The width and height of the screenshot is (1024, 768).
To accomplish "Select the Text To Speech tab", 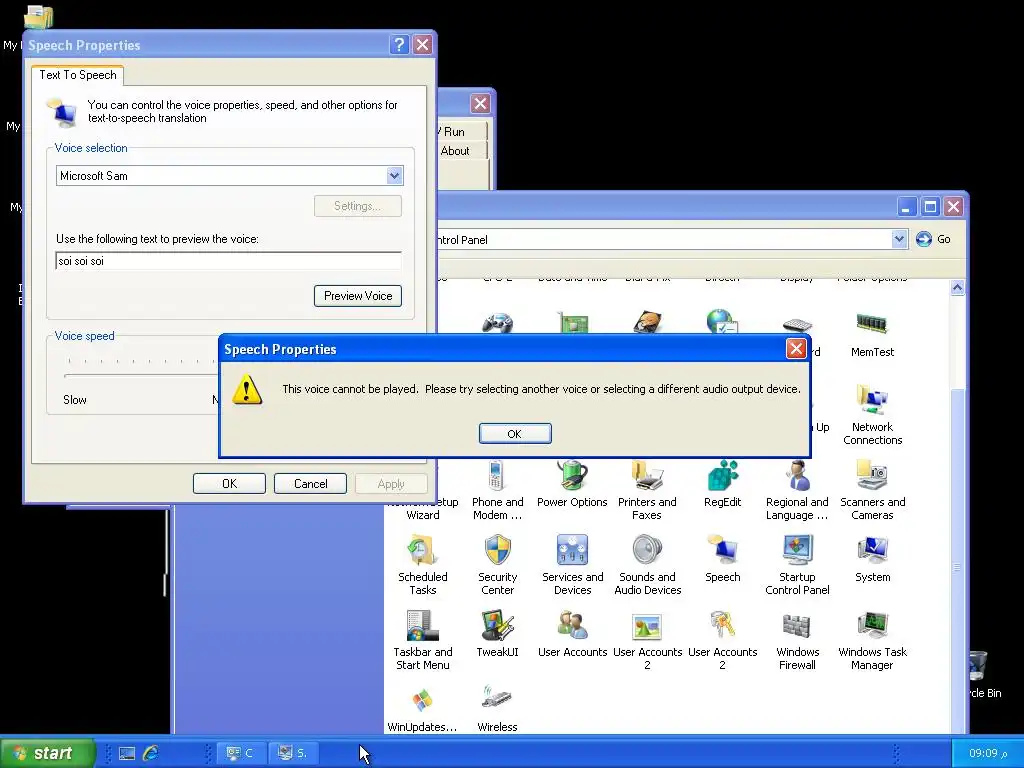I will pyautogui.click(x=78, y=74).
